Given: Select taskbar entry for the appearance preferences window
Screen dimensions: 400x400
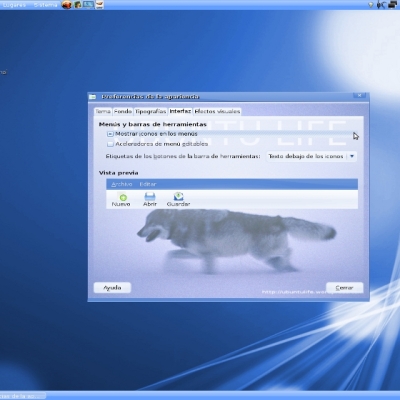Looking at the screenshot, I should (x=23, y=396).
